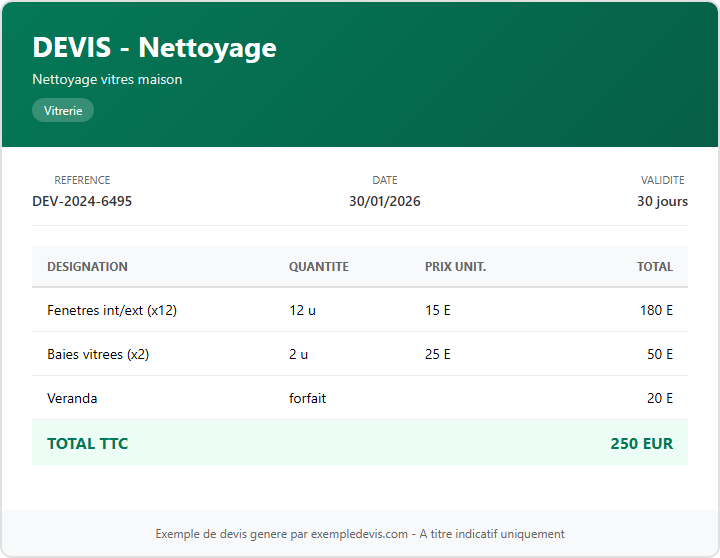Click the forfait quantity cell

coord(307,398)
